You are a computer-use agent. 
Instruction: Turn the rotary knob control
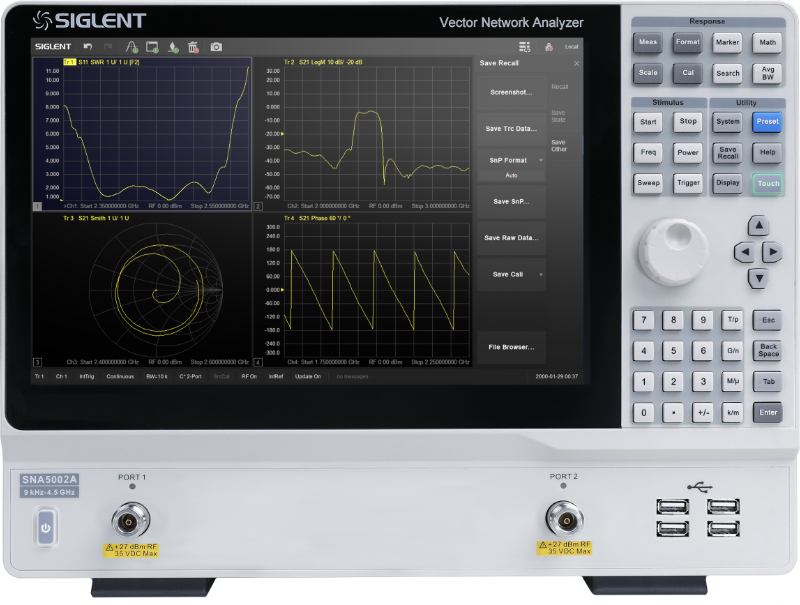coord(672,251)
